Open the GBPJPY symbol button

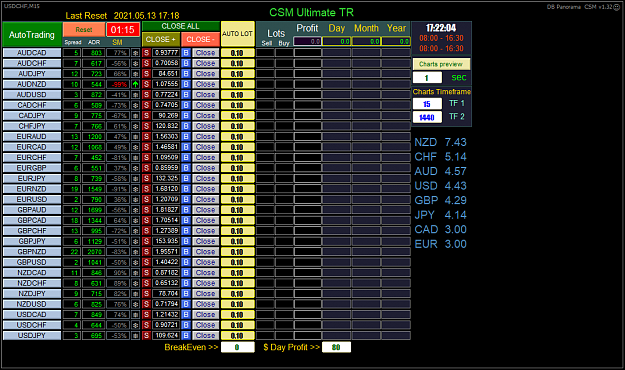tap(32, 241)
